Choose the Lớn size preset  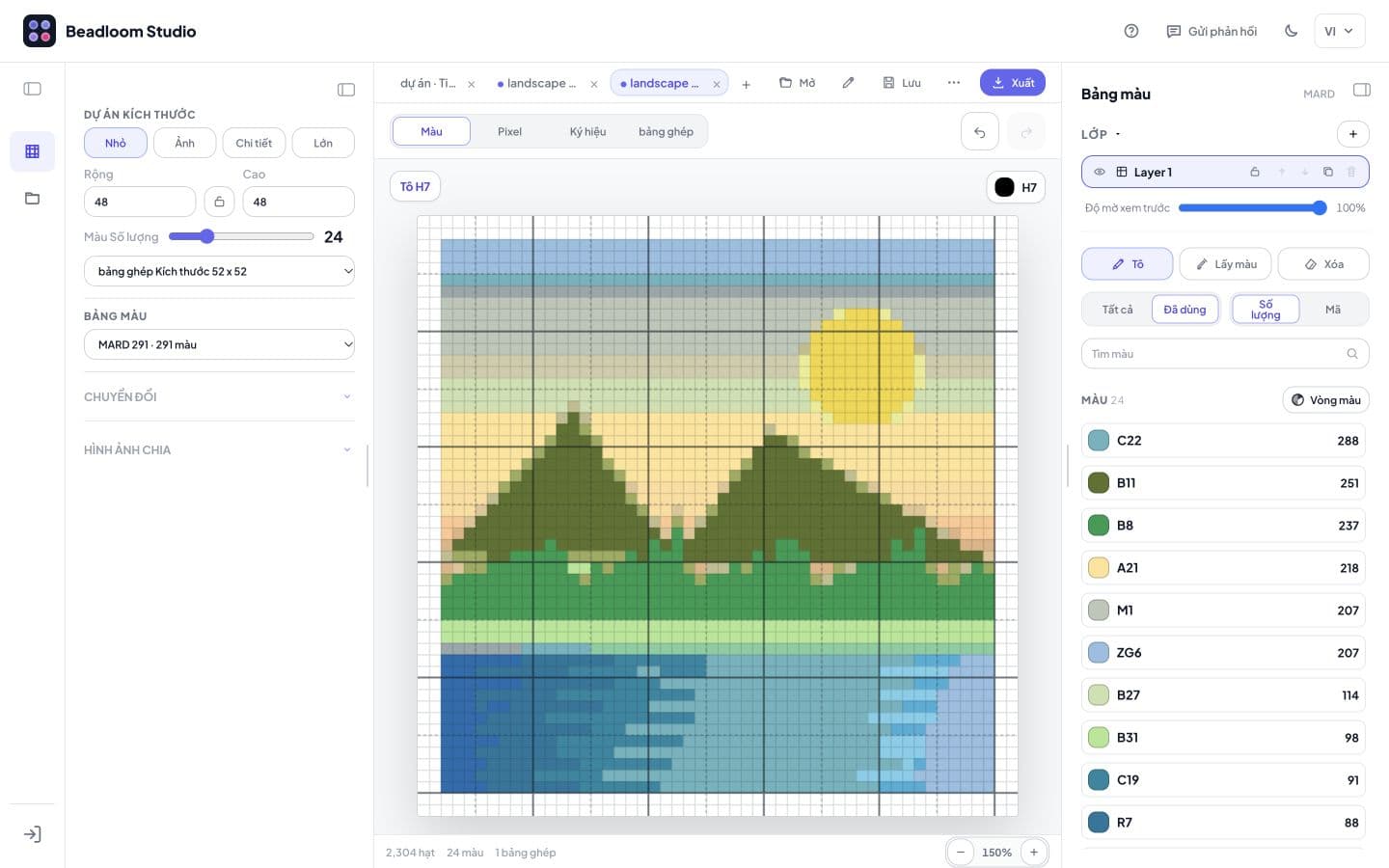323,143
